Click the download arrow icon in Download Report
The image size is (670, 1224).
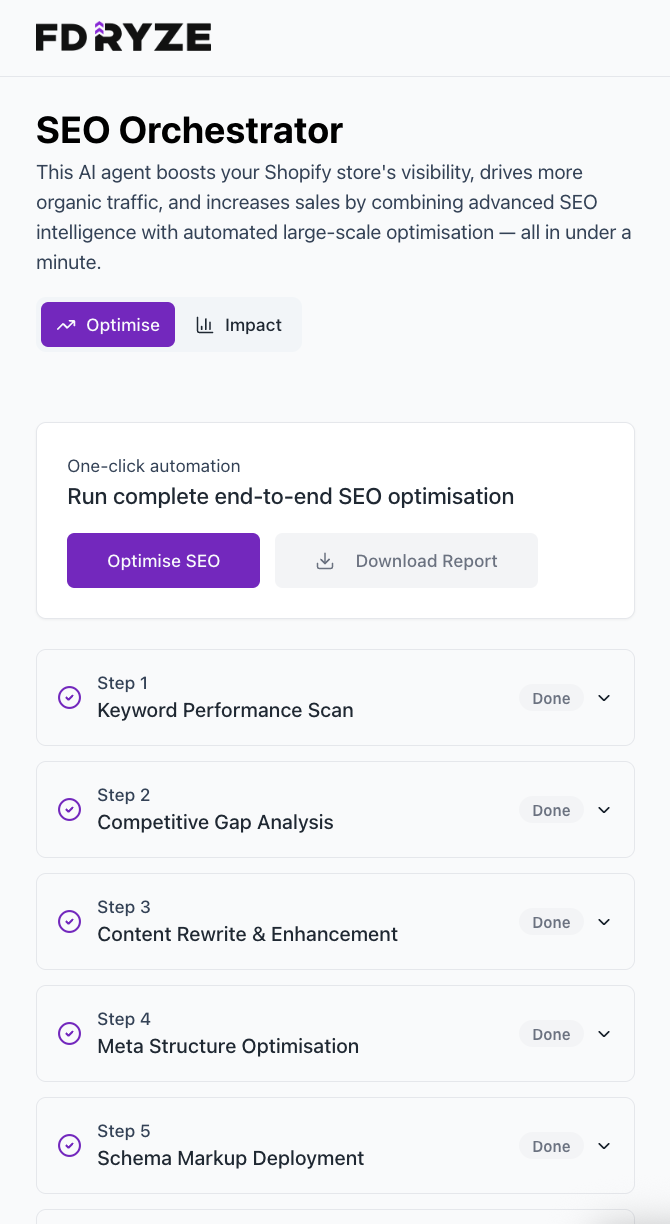325,561
